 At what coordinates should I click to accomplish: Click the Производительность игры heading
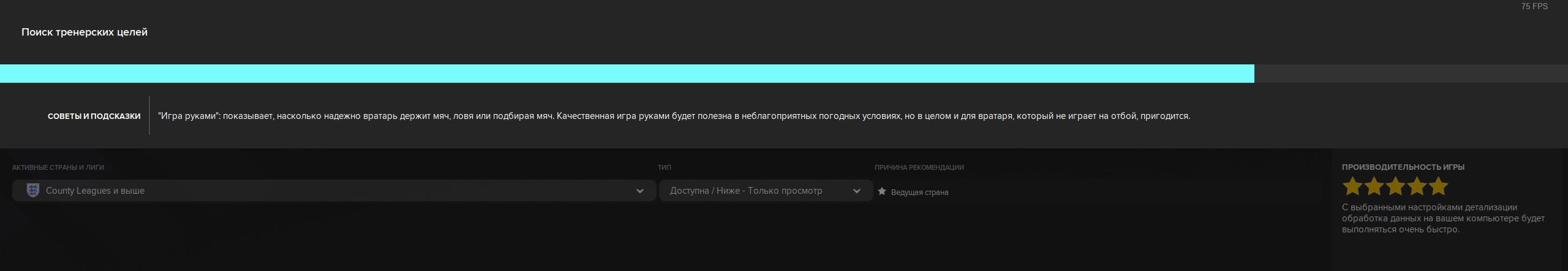pos(1403,167)
